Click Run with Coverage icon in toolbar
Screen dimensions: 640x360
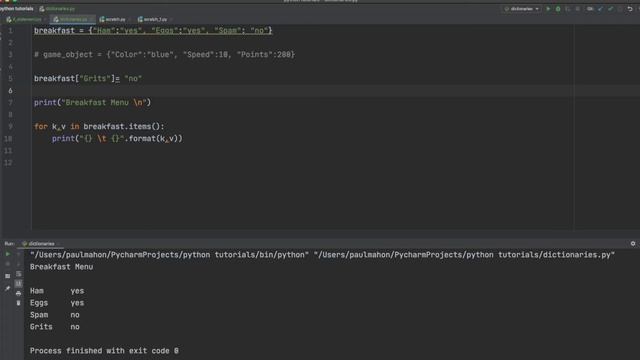[x=567, y=9]
